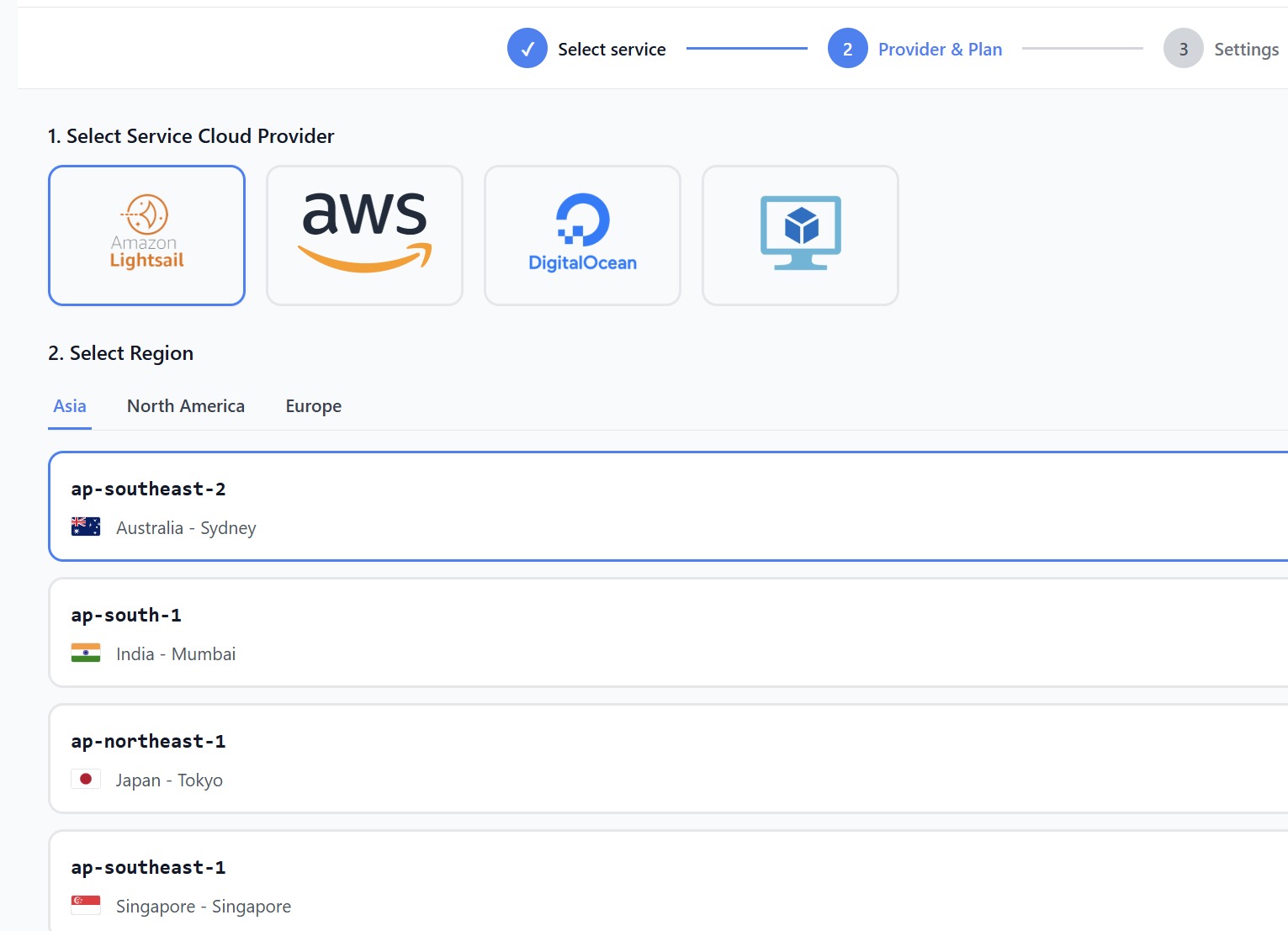Open the Europe region tab
Viewport: 1288px width, 931px height.
pyautogui.click(x=314, y=406)
